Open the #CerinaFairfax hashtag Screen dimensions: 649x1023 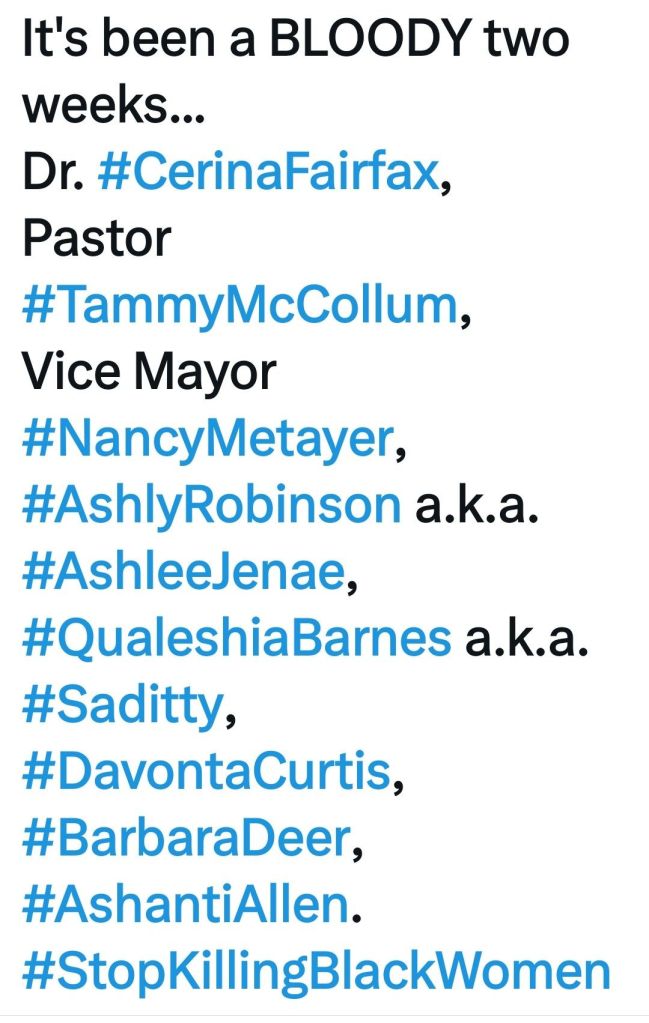click(x=268, y=173)
